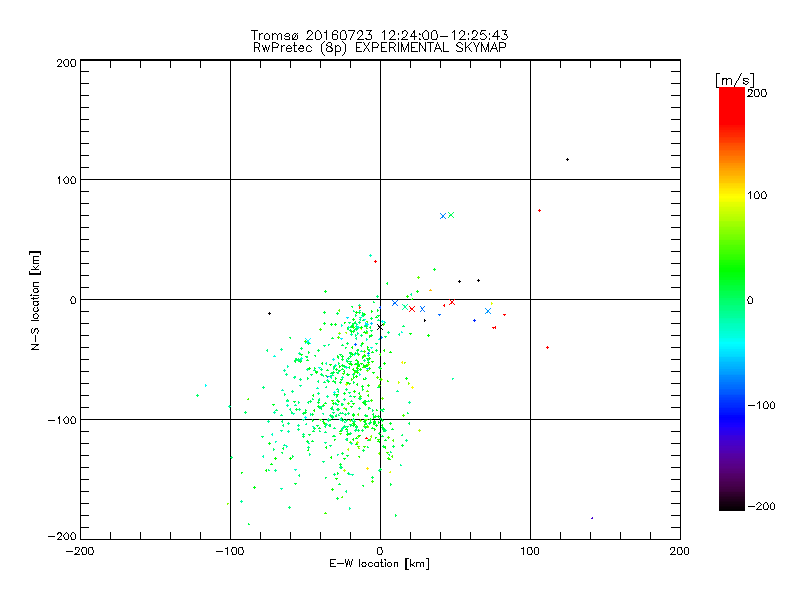Click the green cross marker near north 70 km

pyautogui.click(x=451, y=215)
